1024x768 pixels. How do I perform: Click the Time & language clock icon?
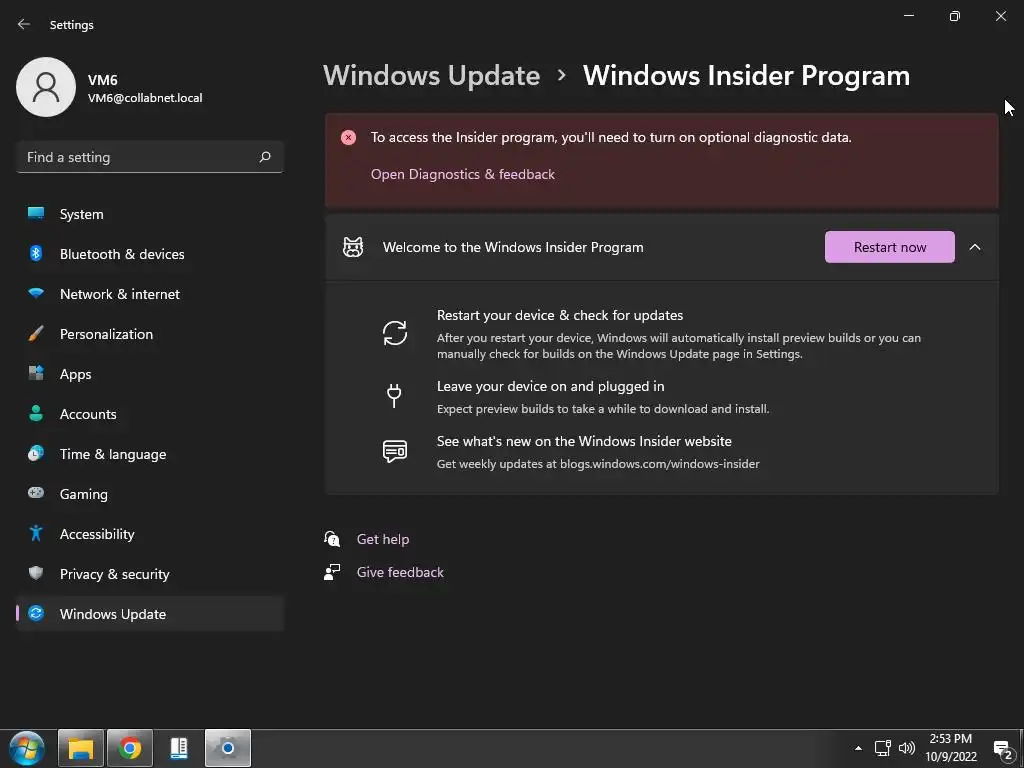click(36, 453)
